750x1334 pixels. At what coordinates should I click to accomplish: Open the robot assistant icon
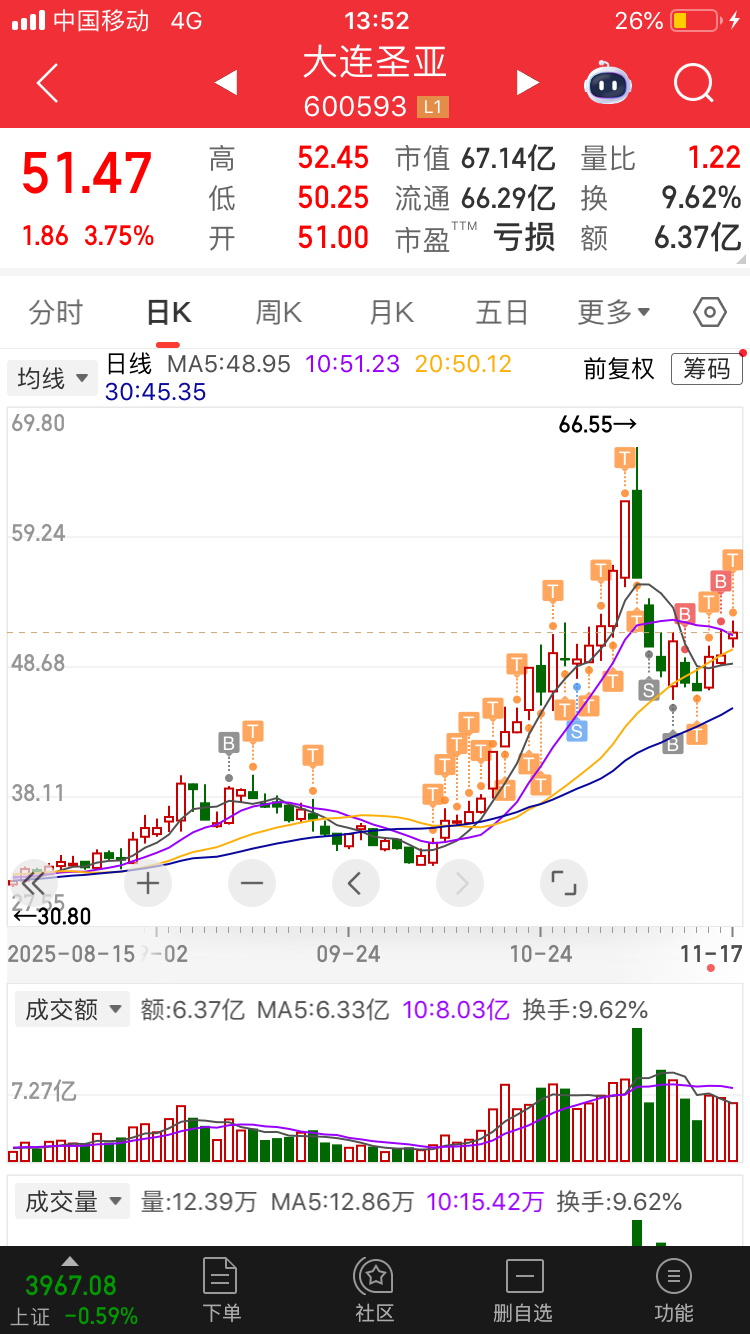[x=607, y=82]
